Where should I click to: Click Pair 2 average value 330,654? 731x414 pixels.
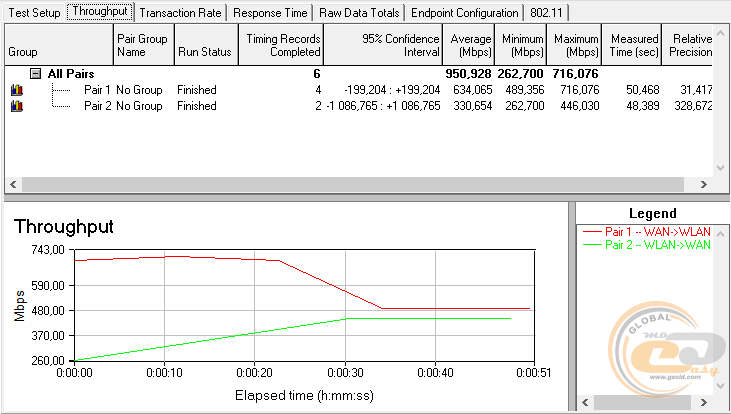tap(472, 106)
